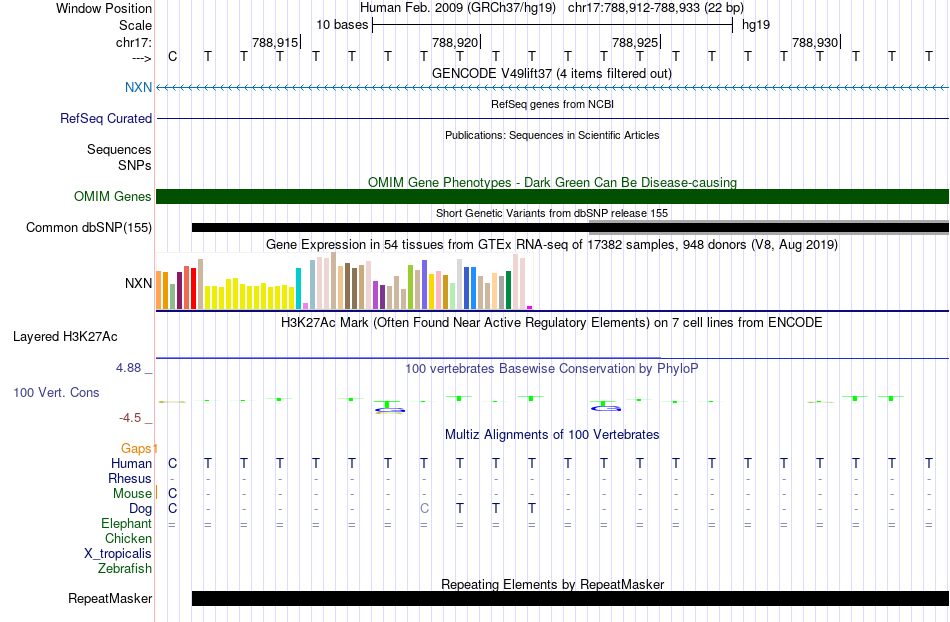Open the Common dbSNP(155) track label
Viewport: 950px width, 622px height.
click(89, 227)
